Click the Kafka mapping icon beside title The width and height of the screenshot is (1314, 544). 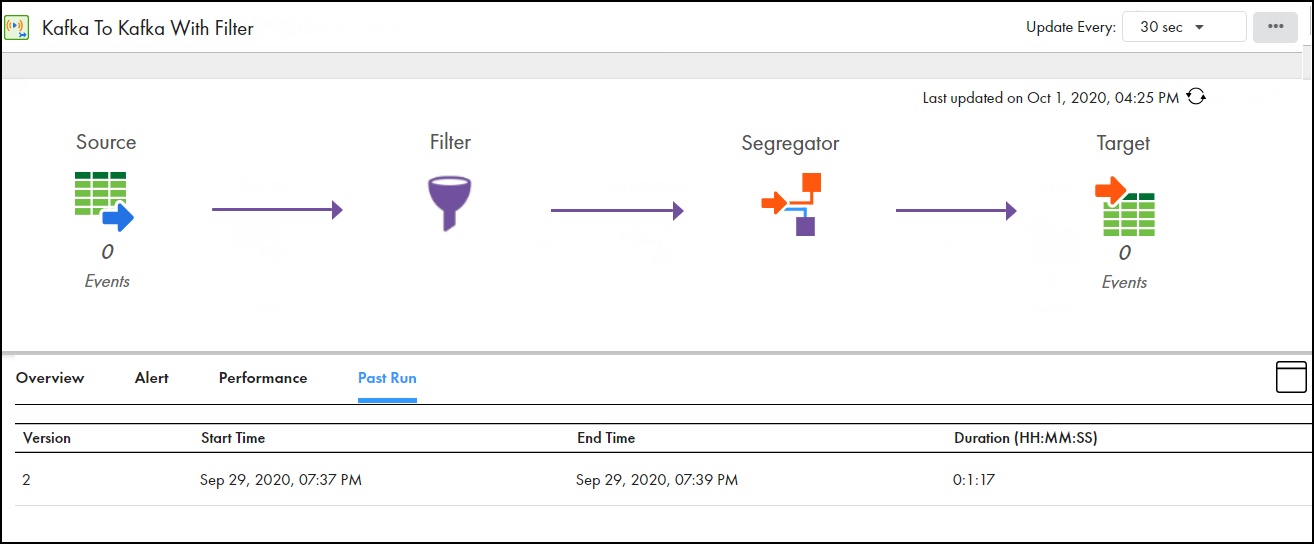tap(17, 27)
